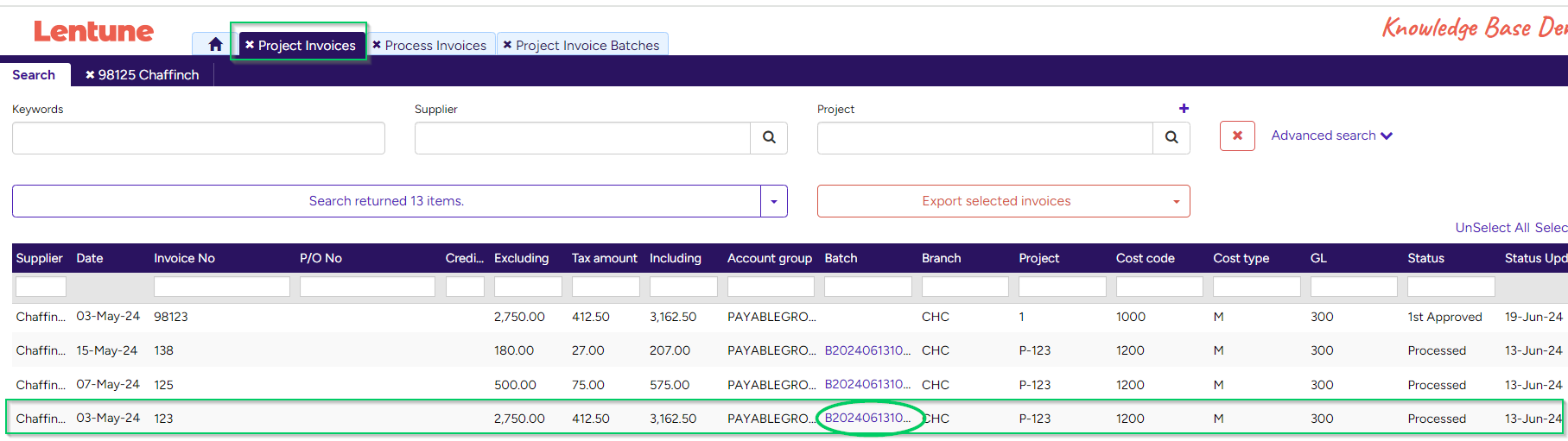Click the Supplier column filter box
This screenshot has width=1568, height=441.
(41, 287)
